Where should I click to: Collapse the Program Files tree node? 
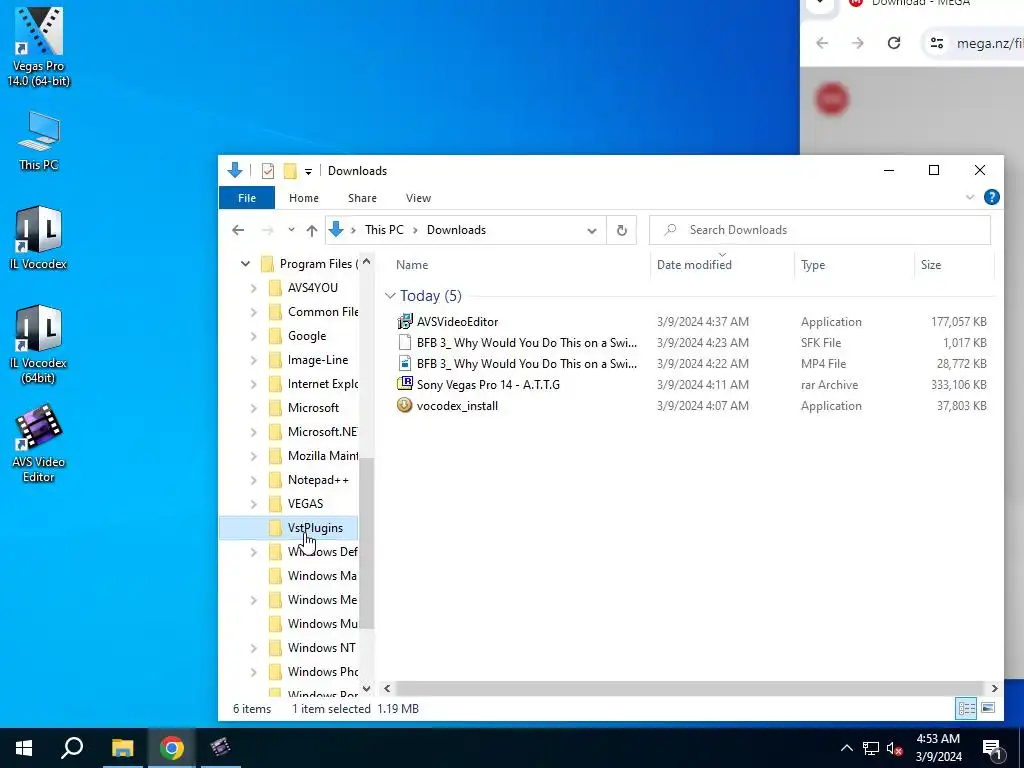tap(245, 264)
